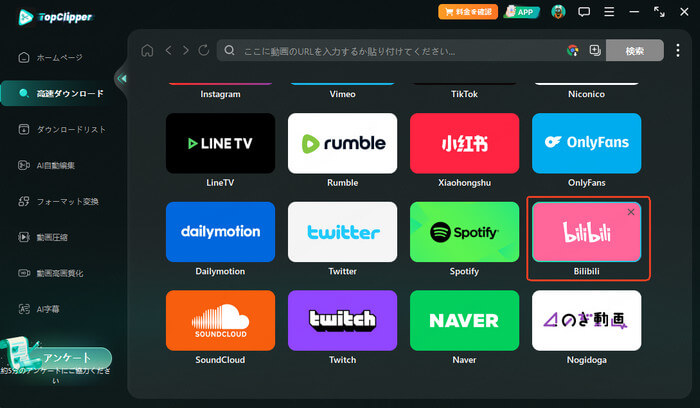Open AI自動編集 in sidebar
Viewport: 700px width, 408px height.
coord(46,166)
